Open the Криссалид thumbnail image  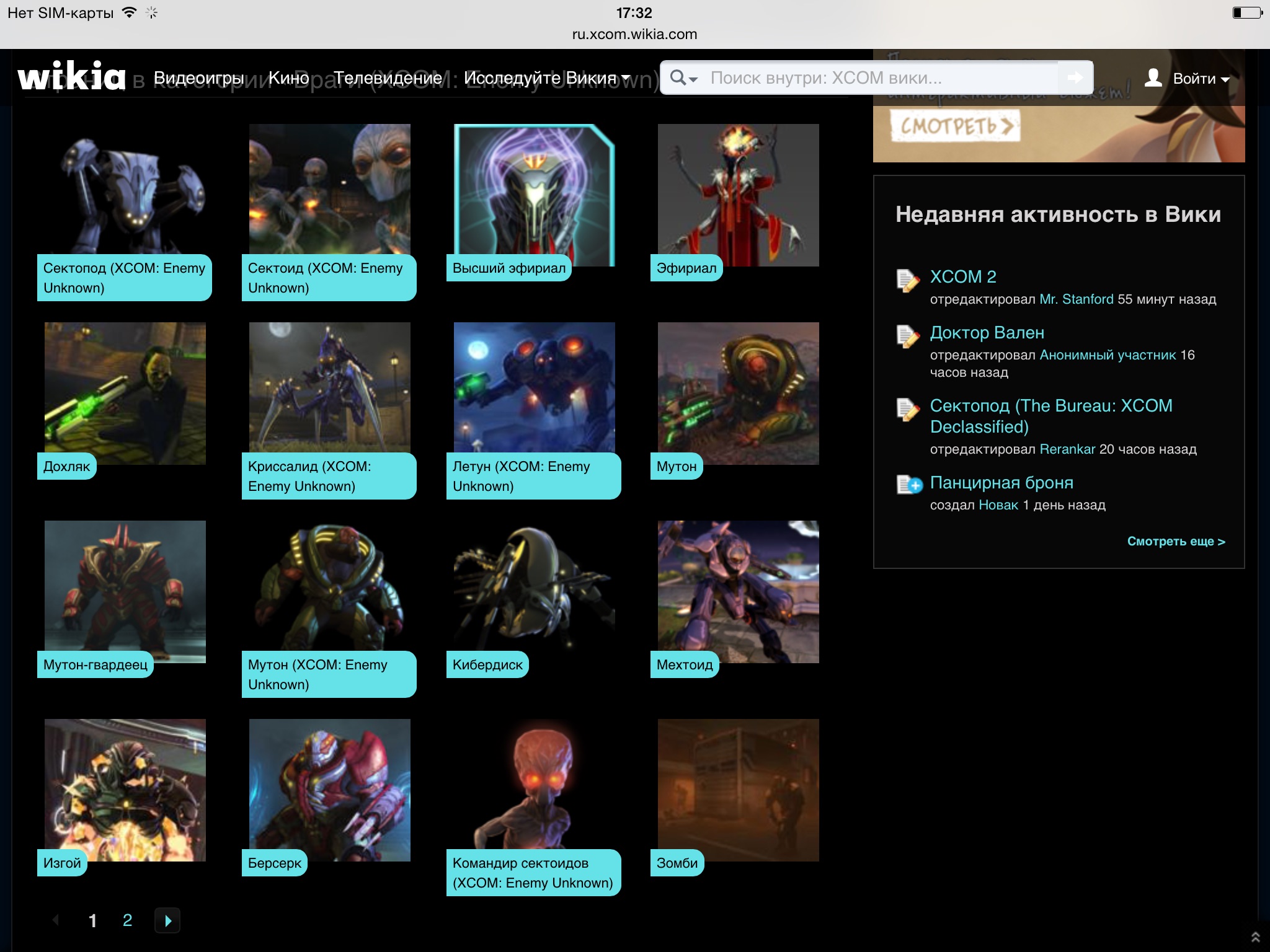(x=329, y=387)
